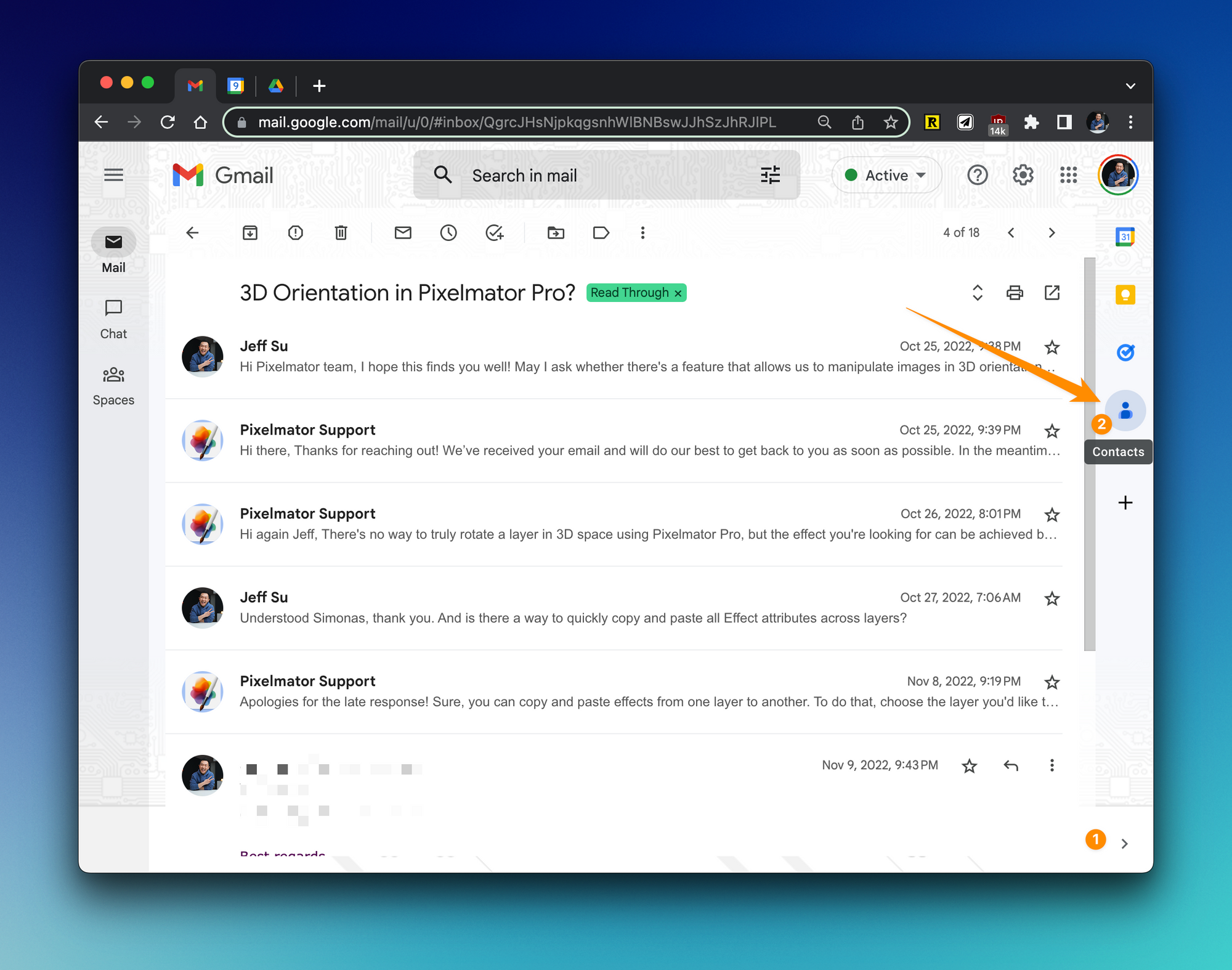This screenshot has height=970, width=1232.
Task: Open the Labels icon
Action: (x=601, y=232)
